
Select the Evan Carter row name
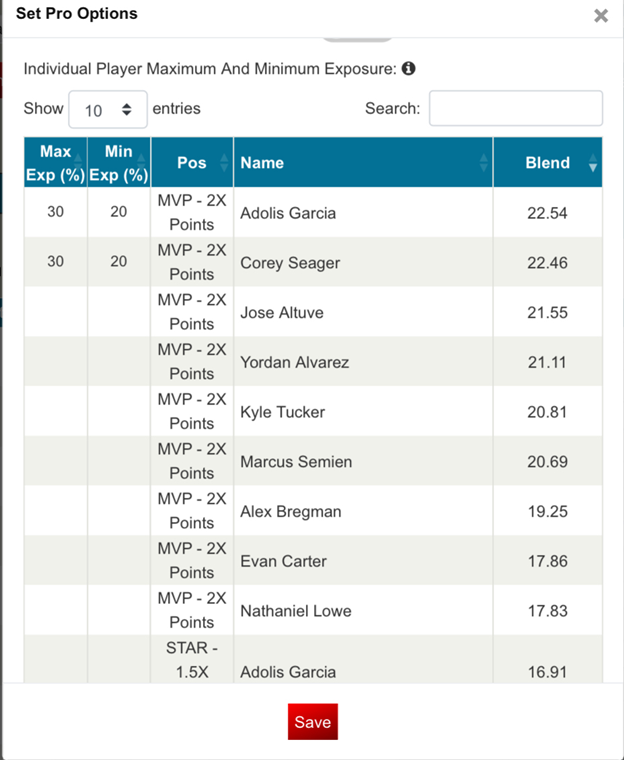tap(283, 561)
